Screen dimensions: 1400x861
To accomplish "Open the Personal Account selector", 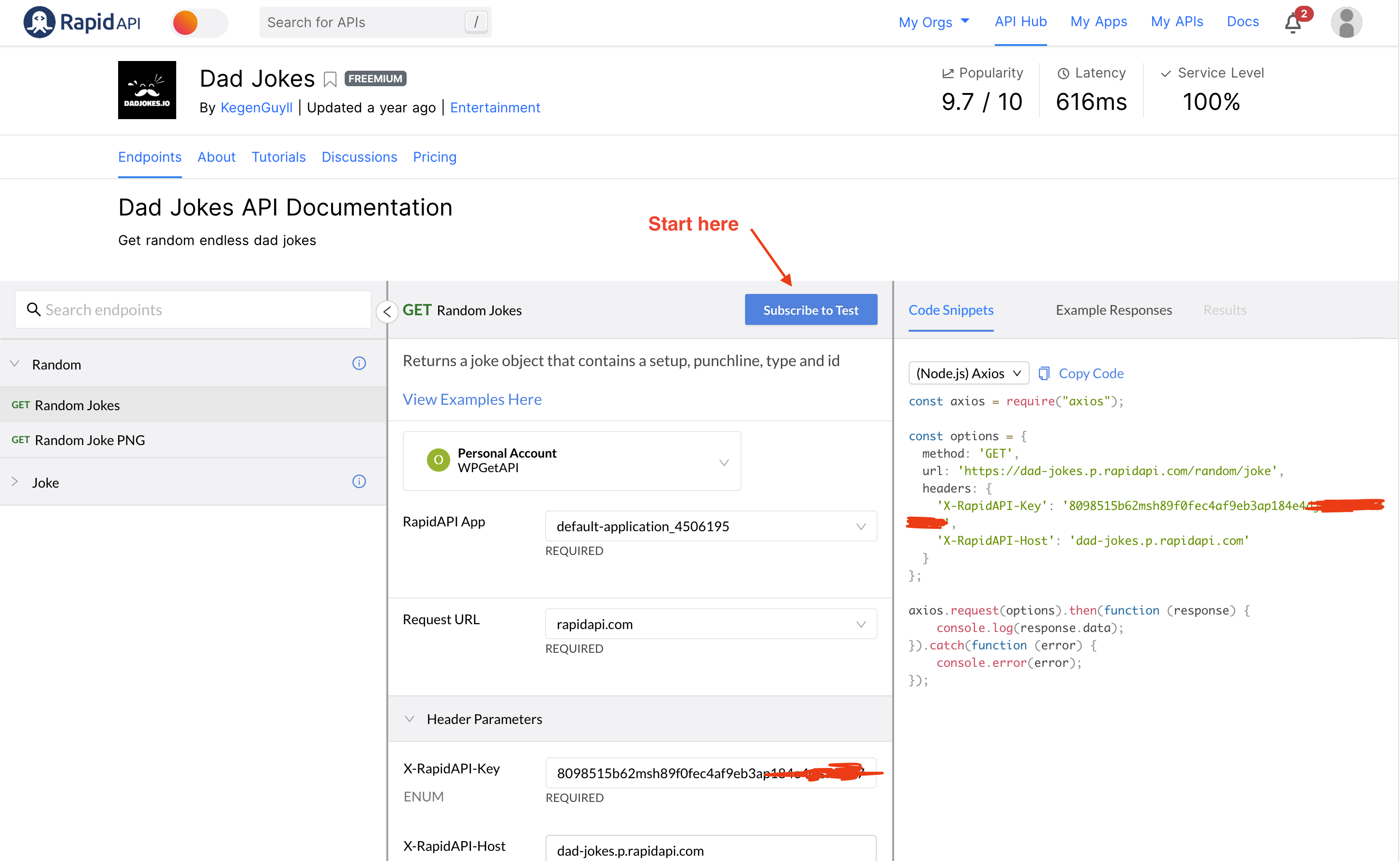I will [x=571, y=461].
